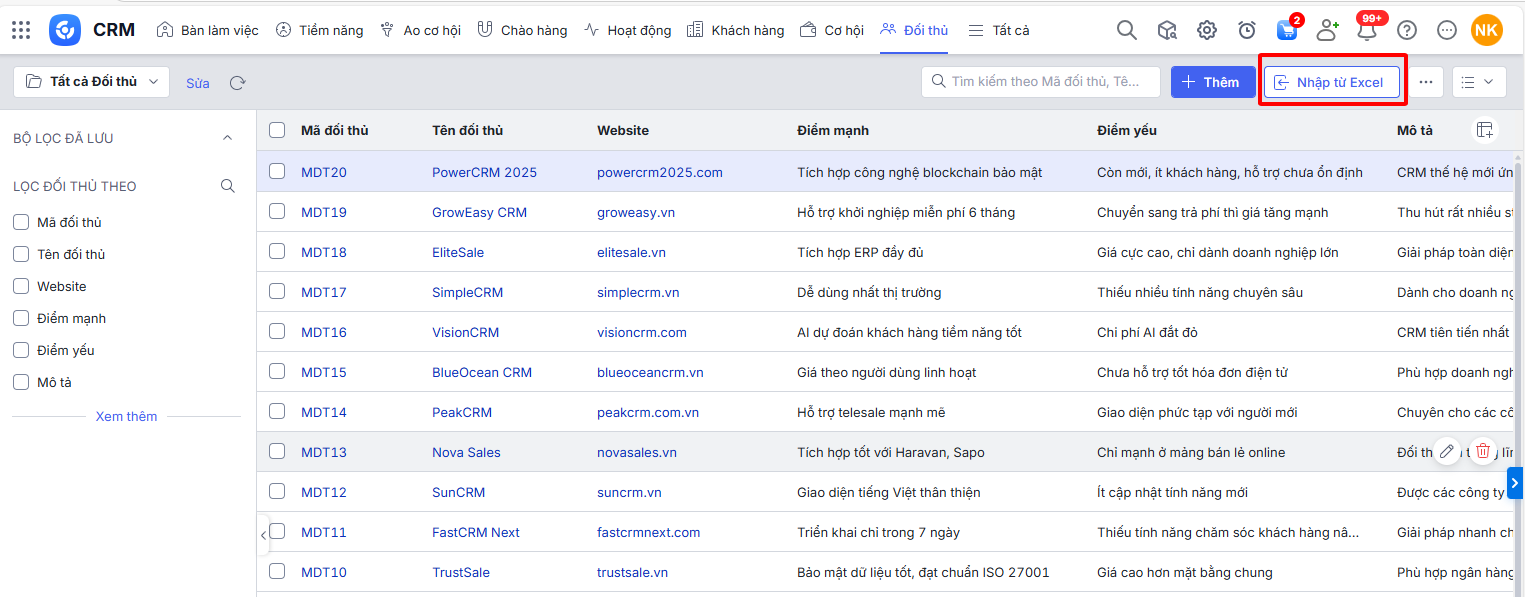Click the search magnifier in top bar
Image resolution: width=1525 pixels, height=597 pixels.
click(1126, 30)
